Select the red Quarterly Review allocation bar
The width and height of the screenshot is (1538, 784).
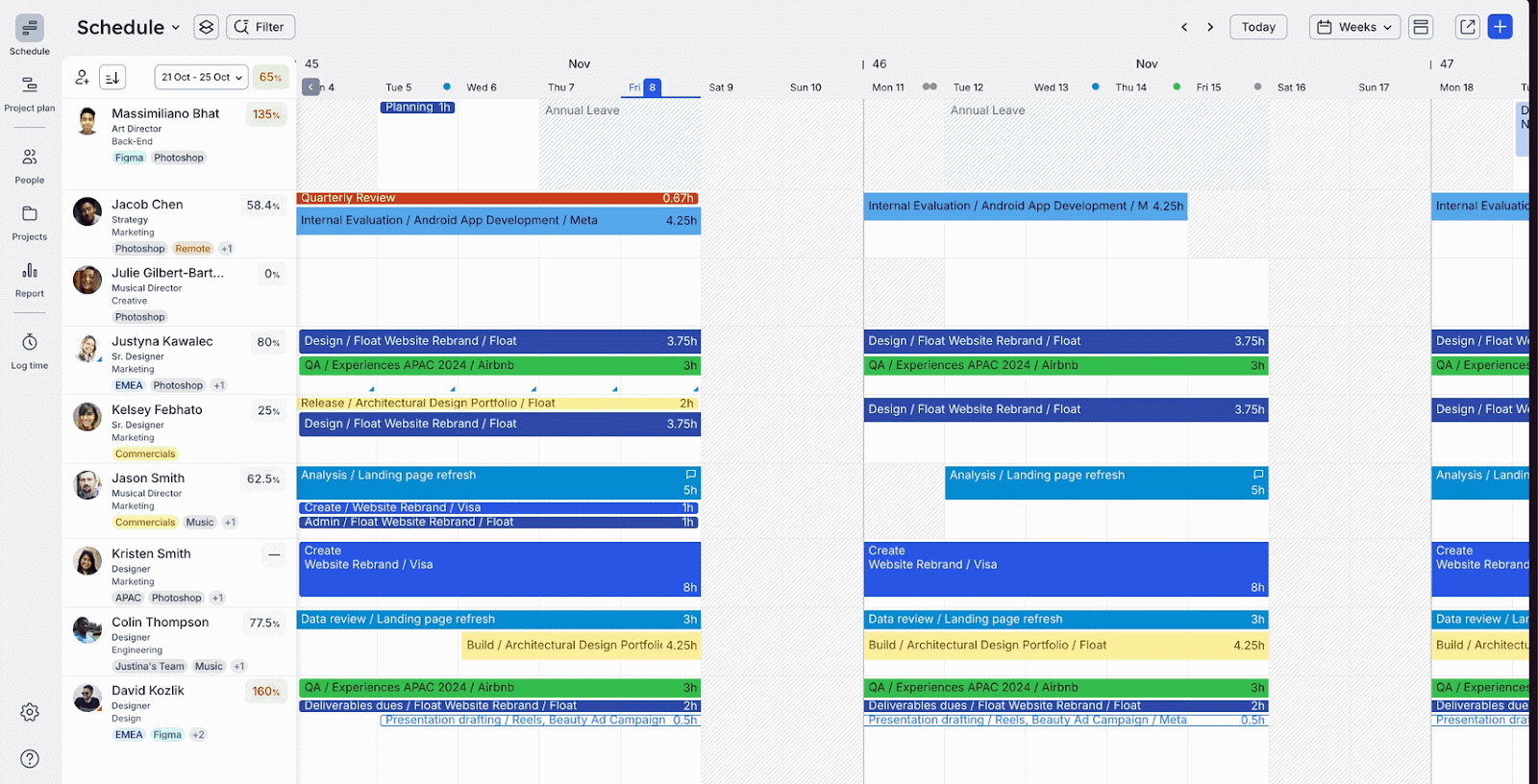(497, 198)
